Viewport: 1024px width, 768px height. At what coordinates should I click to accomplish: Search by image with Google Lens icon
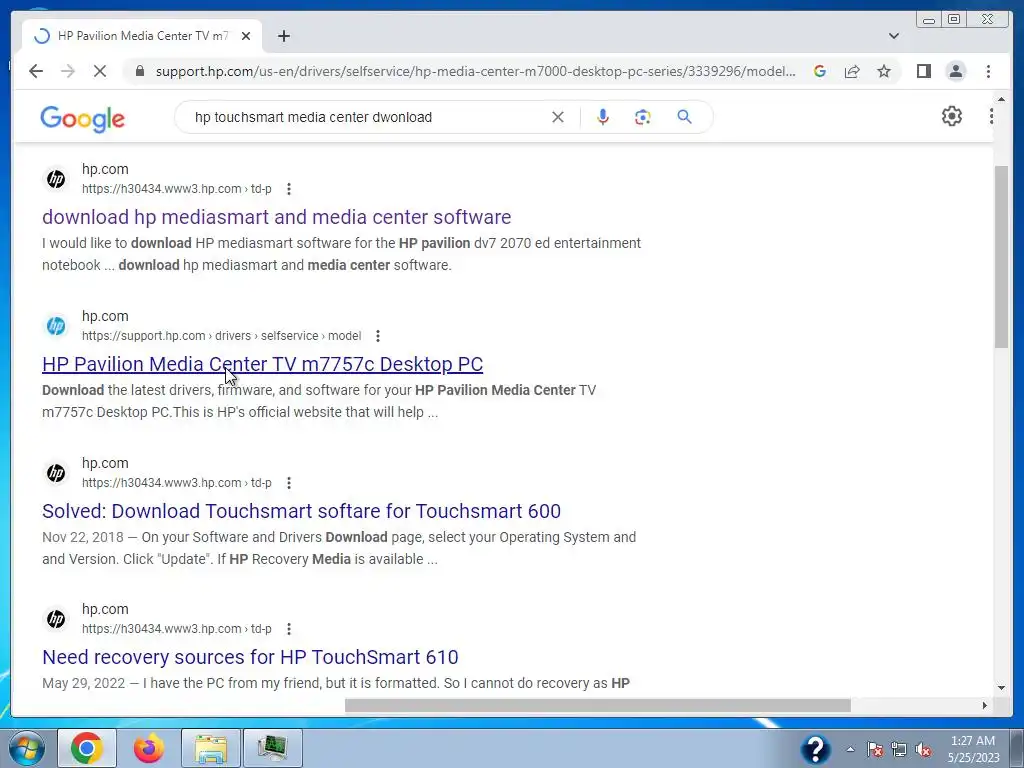point(643,118)
